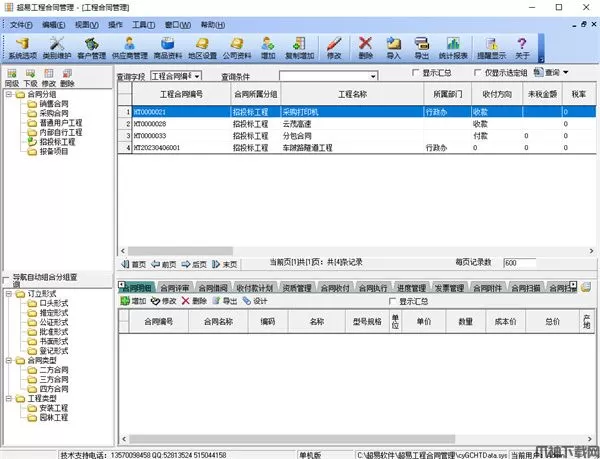Open 统计报表 chart tool
The width and height of the screenshot is (600, 459).
coord(453,48)
